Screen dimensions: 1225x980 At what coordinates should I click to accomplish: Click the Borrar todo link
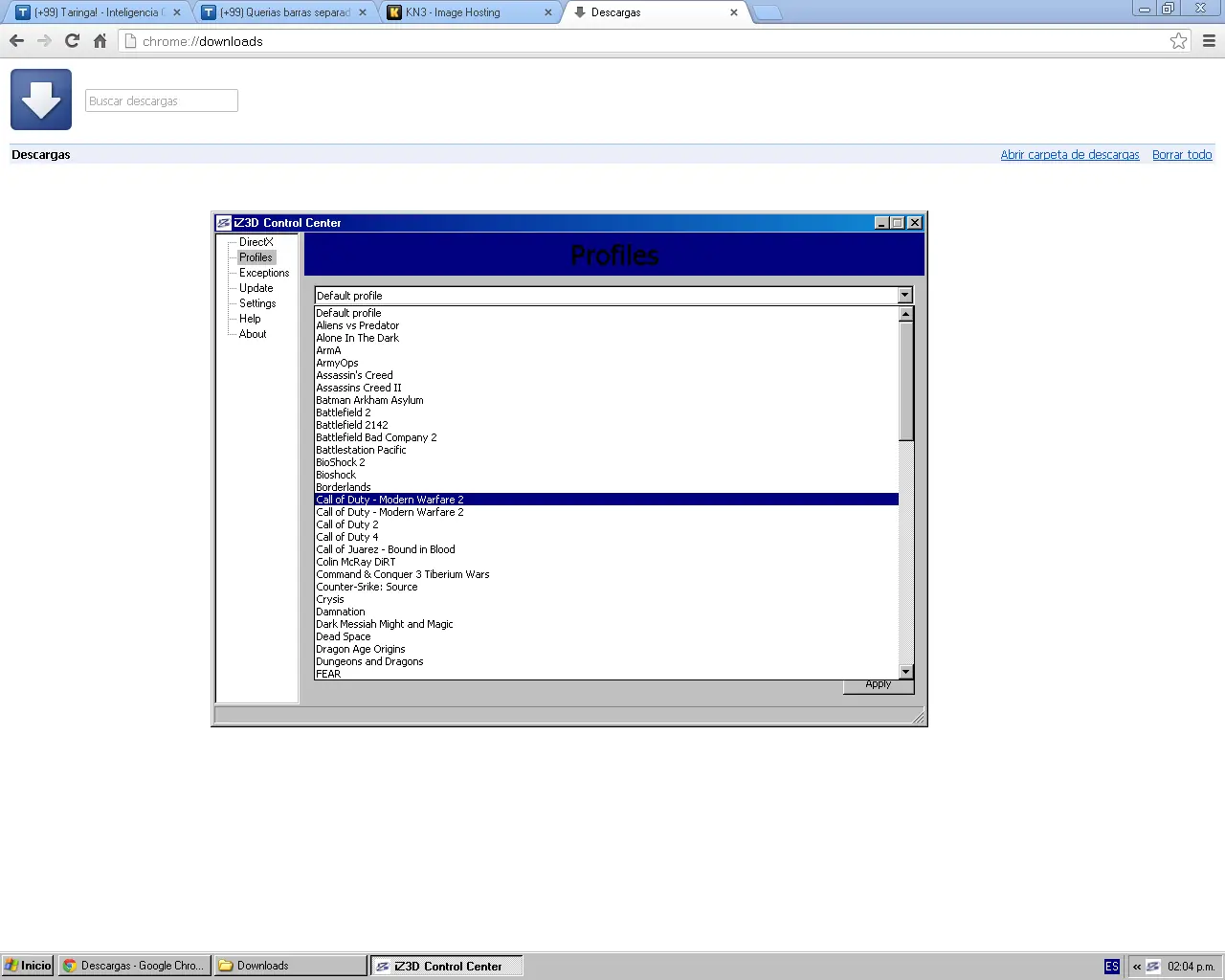point(1182,154)
